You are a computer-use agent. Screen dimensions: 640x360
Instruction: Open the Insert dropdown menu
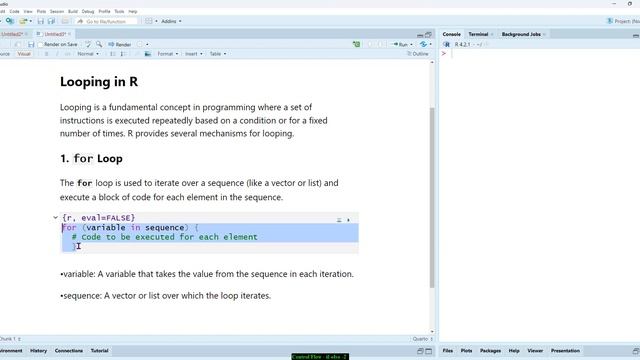pos(194,54)
